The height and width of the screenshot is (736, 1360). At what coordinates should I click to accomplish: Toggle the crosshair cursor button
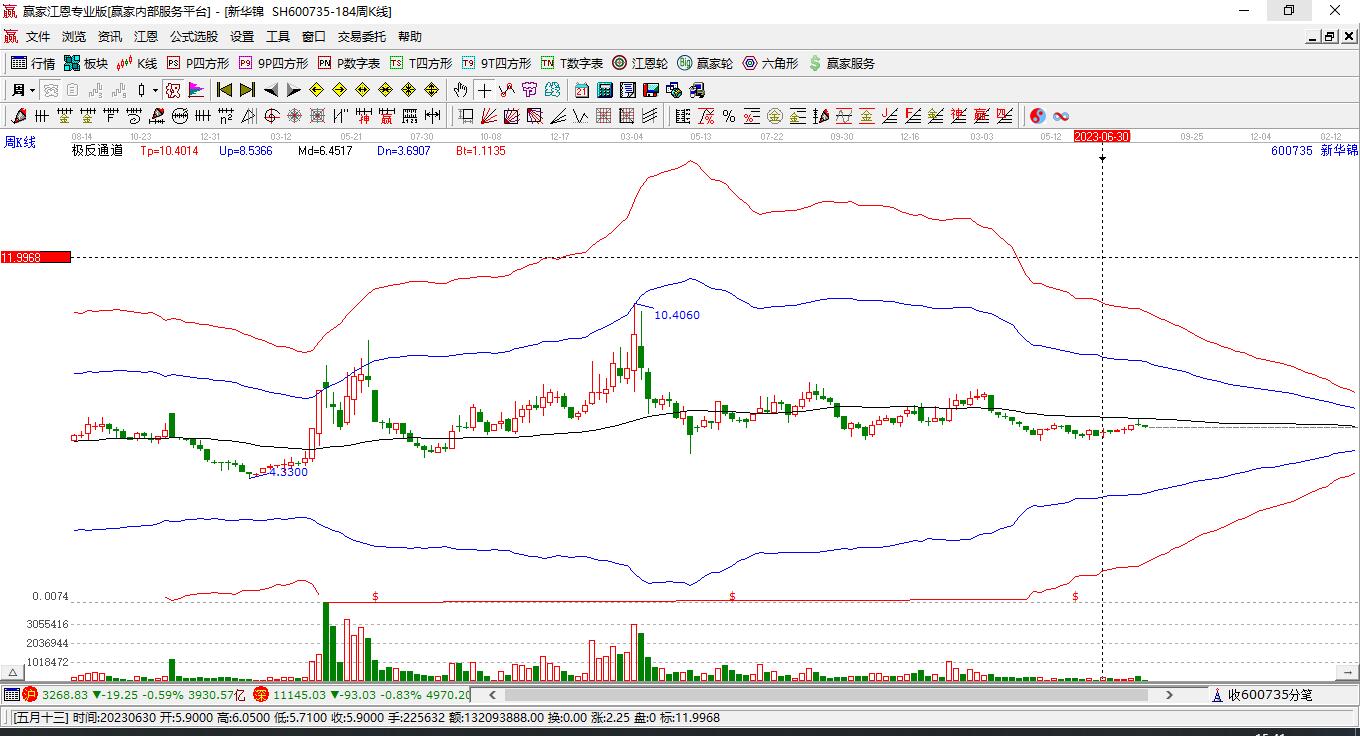tap(484, 90)
